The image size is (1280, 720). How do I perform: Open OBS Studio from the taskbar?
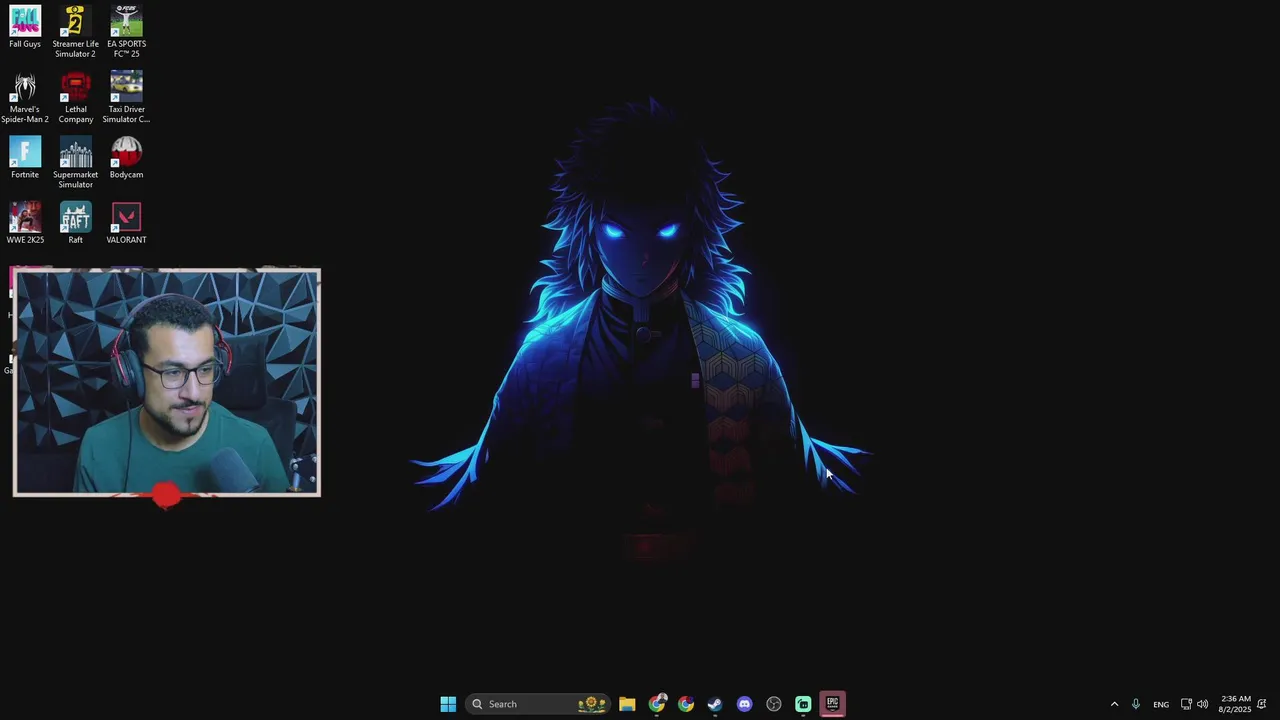774,704
